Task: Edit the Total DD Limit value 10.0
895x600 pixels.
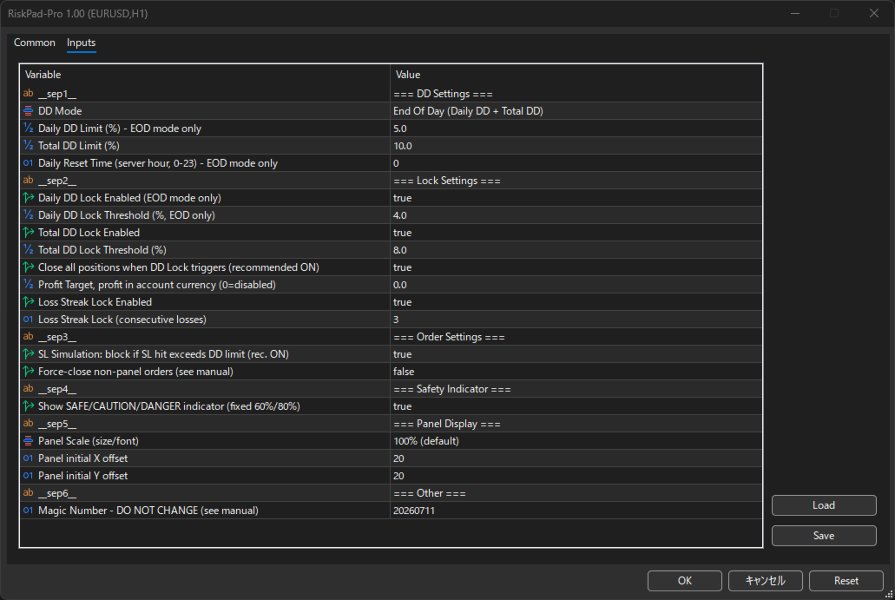Action: pyautogui.click(x=576, y=146)
